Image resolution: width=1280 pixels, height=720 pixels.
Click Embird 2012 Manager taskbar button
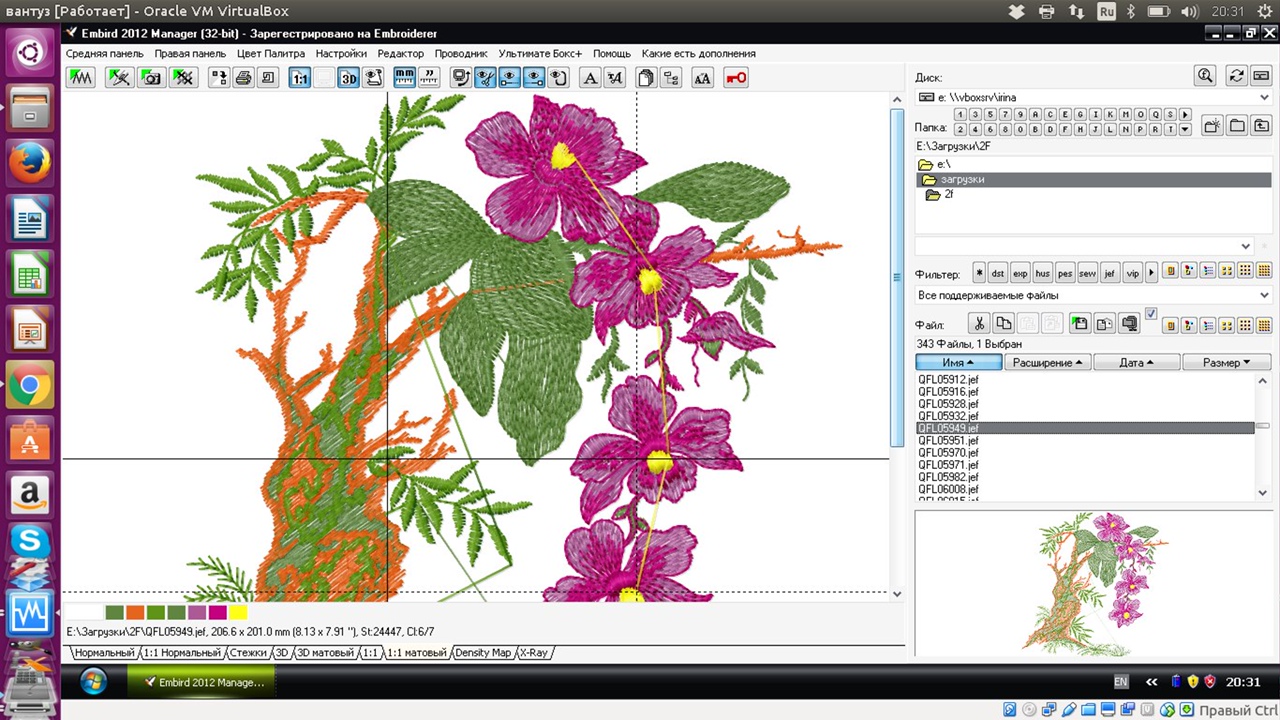click(x=200, y=682)
